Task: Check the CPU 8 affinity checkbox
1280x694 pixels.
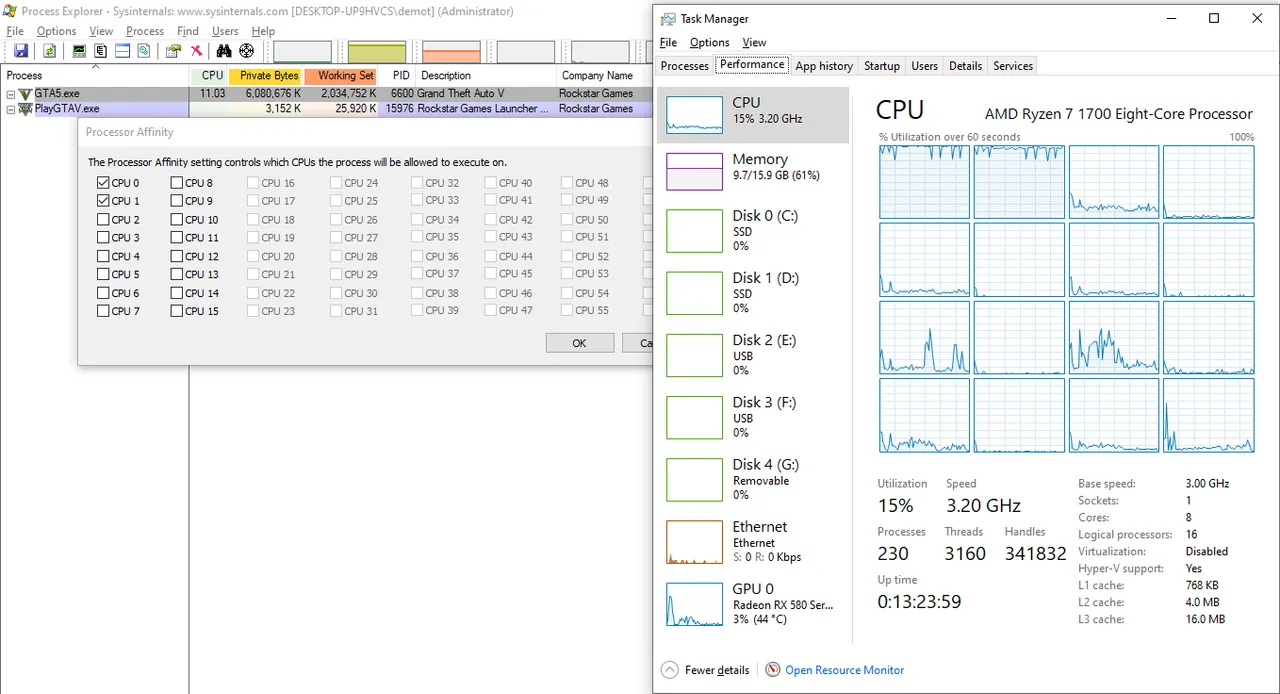Action: pyautogui.click(x=176, y=183)
